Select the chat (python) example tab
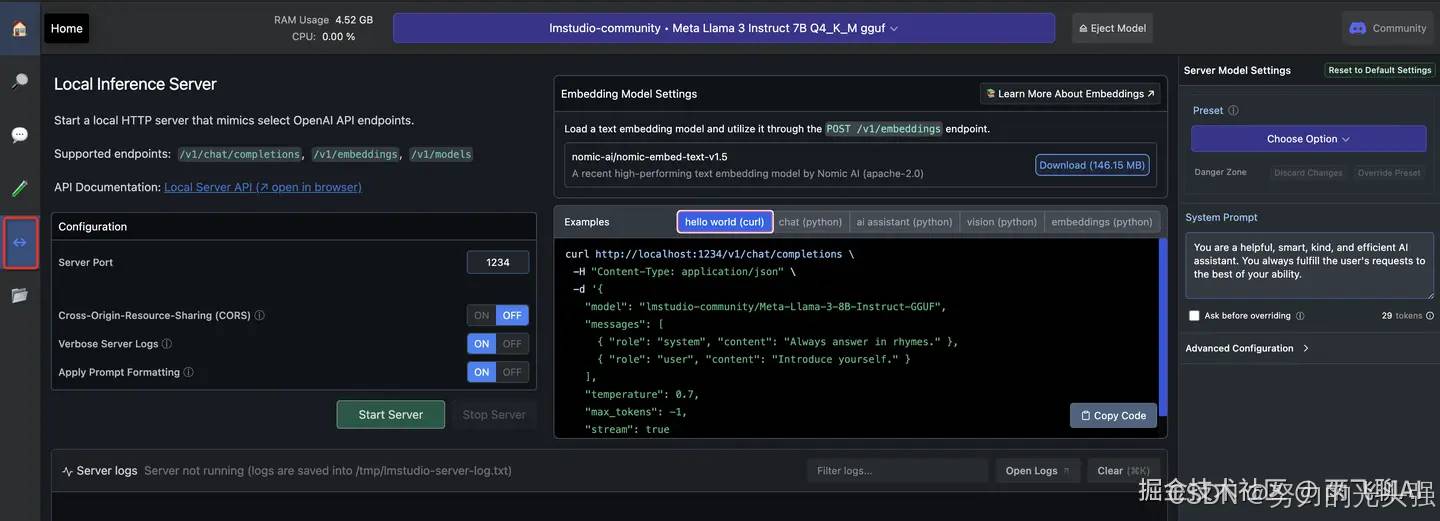 (810, 222)
